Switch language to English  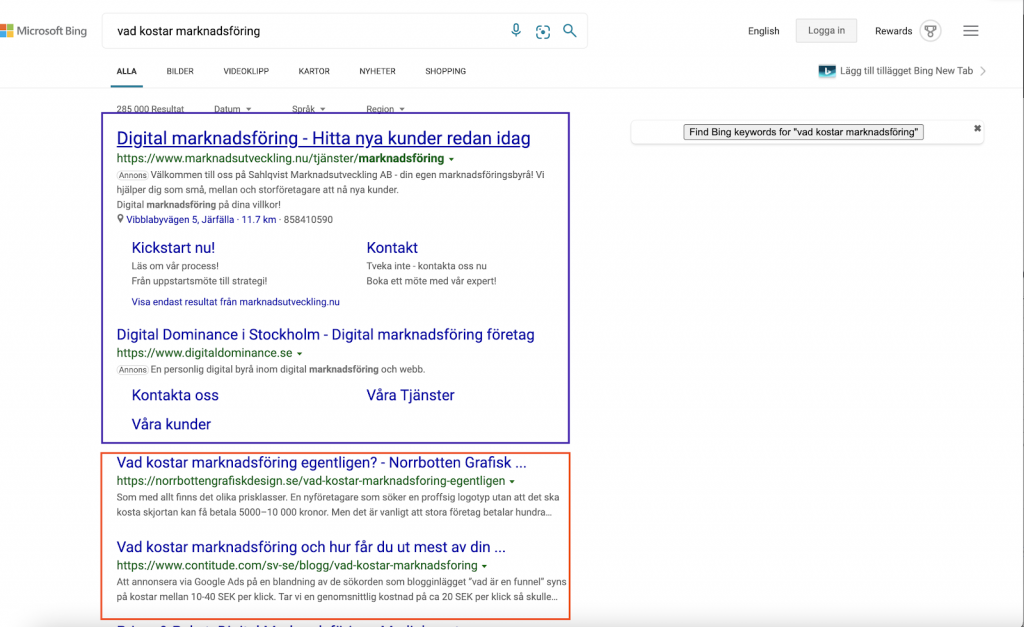(x=763, y=31)
